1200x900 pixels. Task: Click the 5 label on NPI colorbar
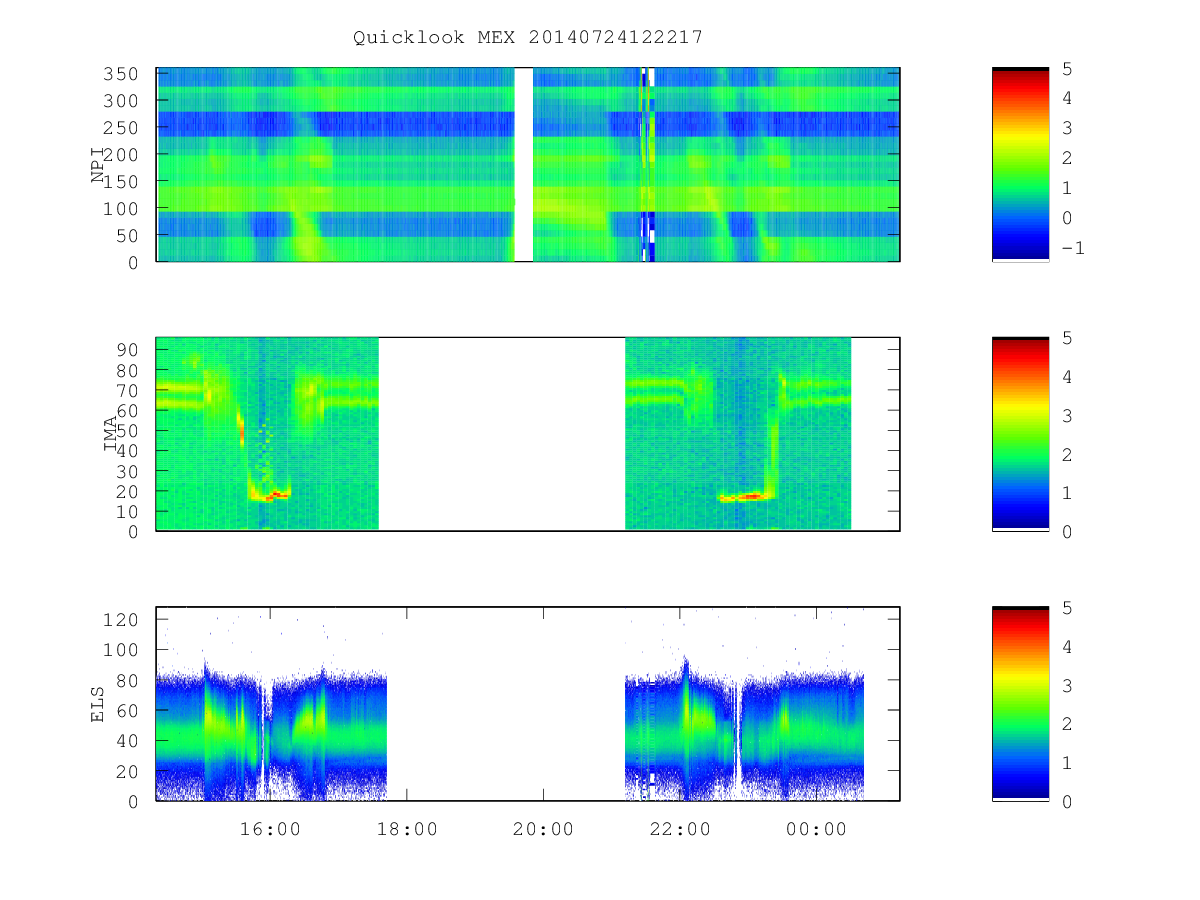pos(1065,67)
